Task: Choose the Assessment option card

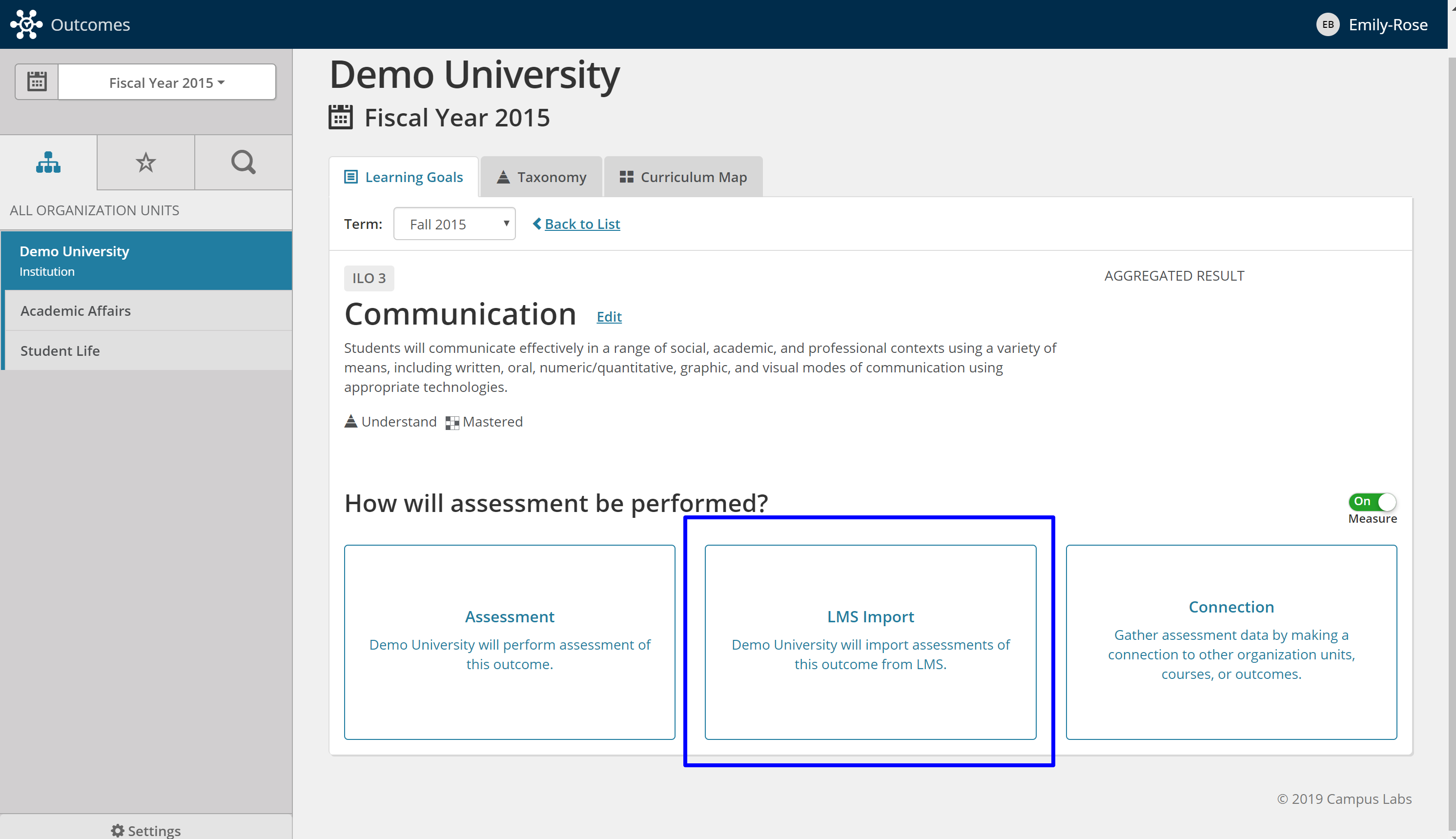Action: pyautogui.click(x=510, y=642)
